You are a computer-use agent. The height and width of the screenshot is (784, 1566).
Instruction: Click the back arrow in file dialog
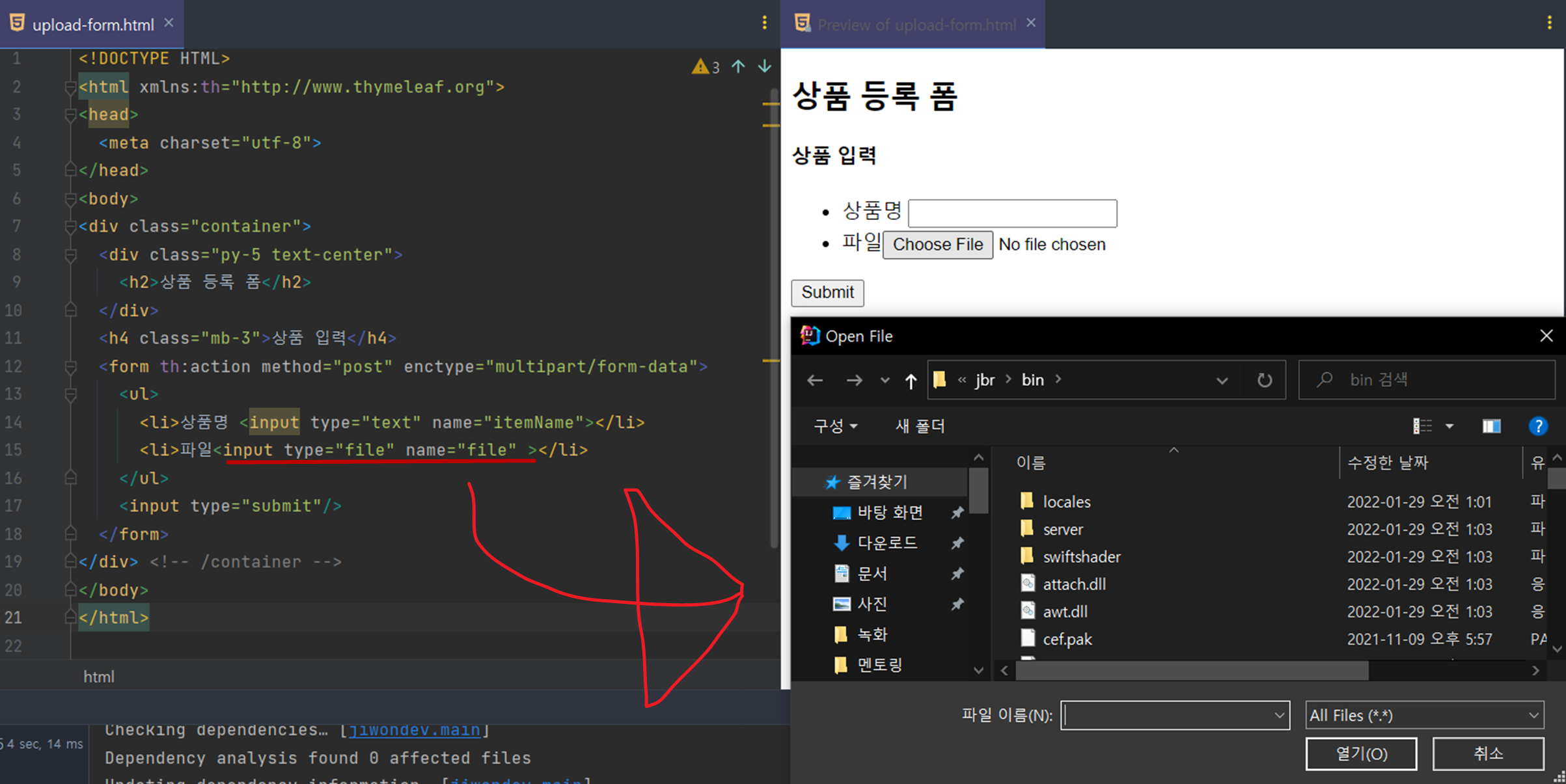click(x=815, y=380)
